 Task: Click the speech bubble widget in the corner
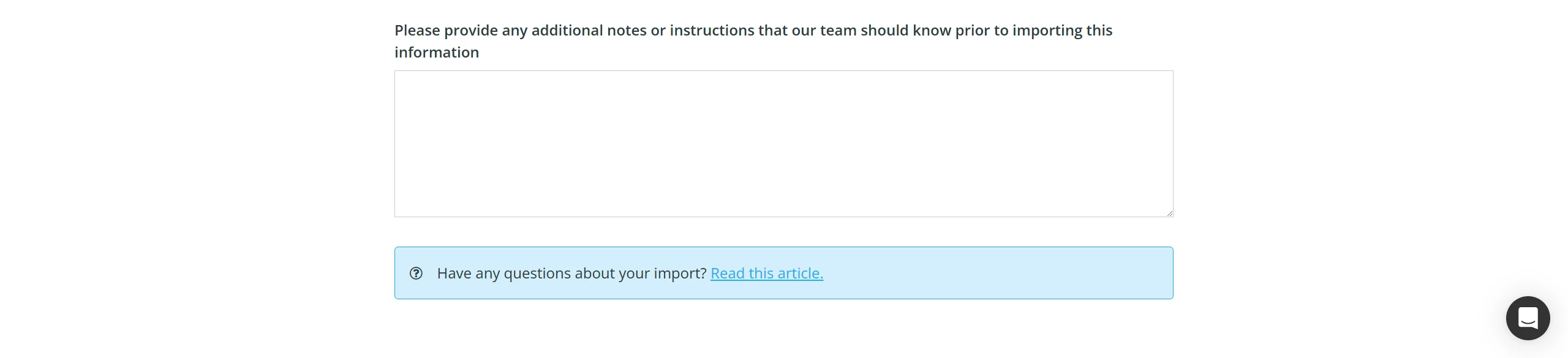pyautogui.click(x=1528, y=318)
